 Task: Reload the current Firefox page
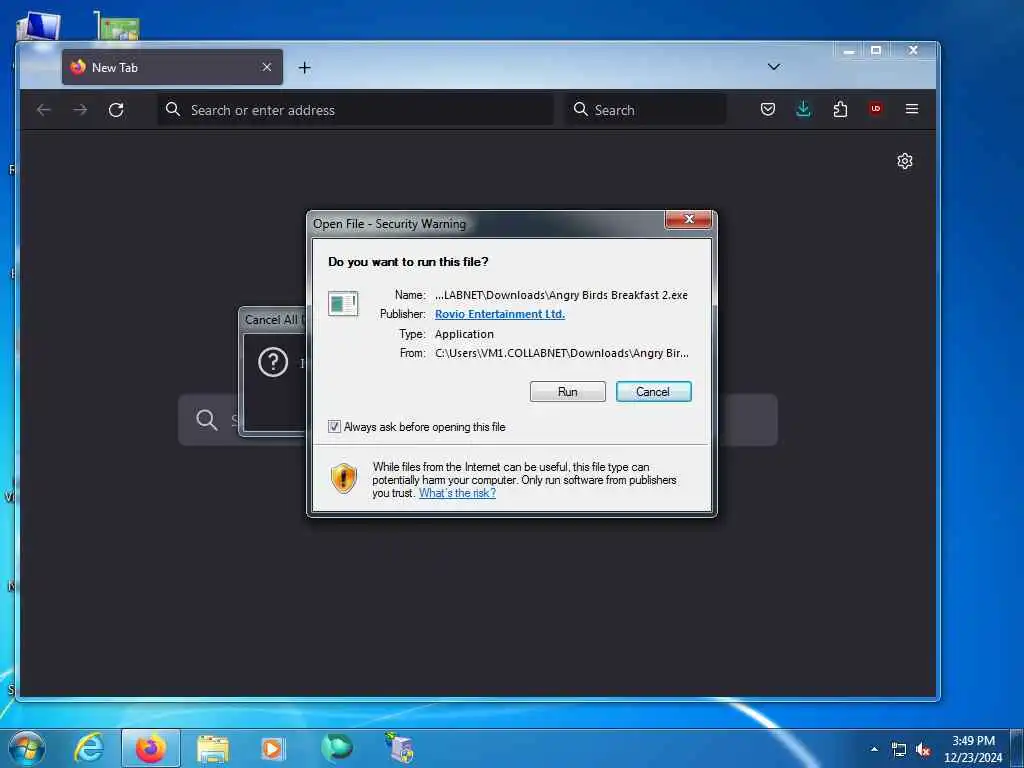coord(116,110)
